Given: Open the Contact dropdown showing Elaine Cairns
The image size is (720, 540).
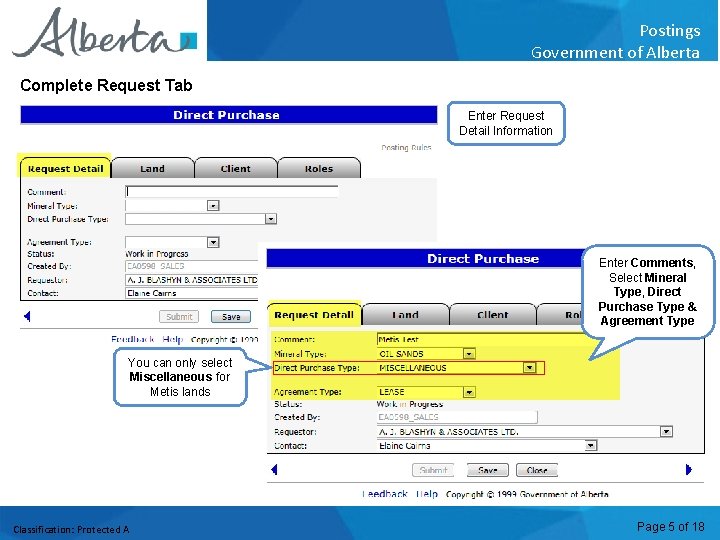Looking at the screenshot, I should click(x=591, y=445).
